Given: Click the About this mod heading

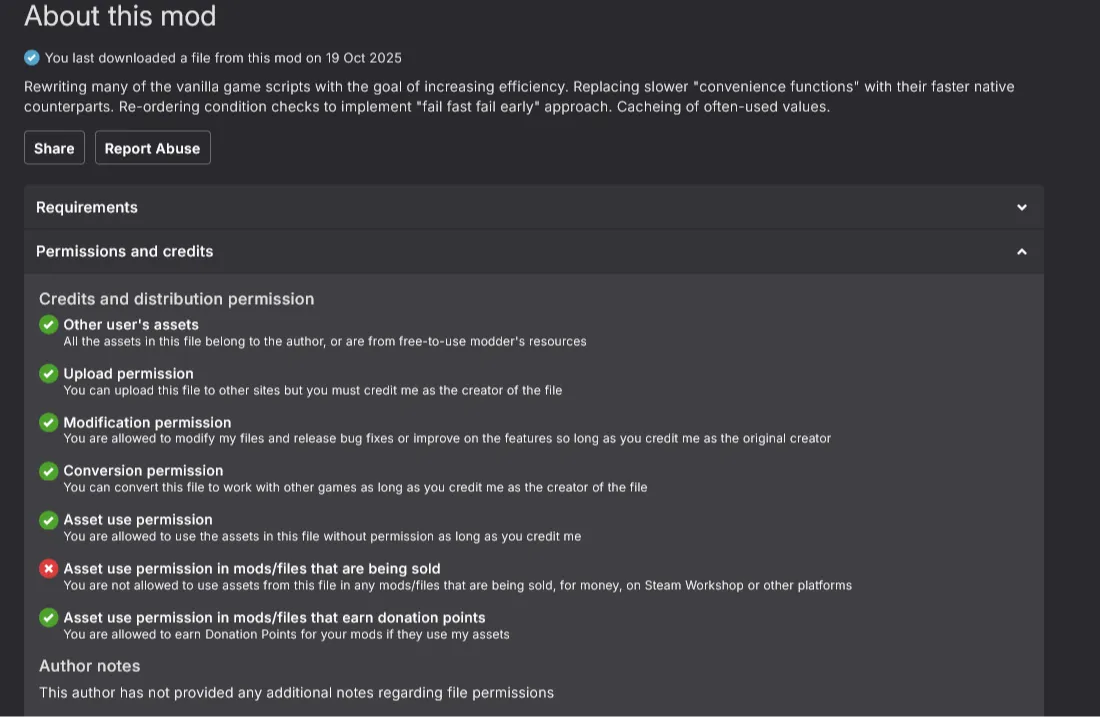Looking at the screenshot, I should [120, 16].
